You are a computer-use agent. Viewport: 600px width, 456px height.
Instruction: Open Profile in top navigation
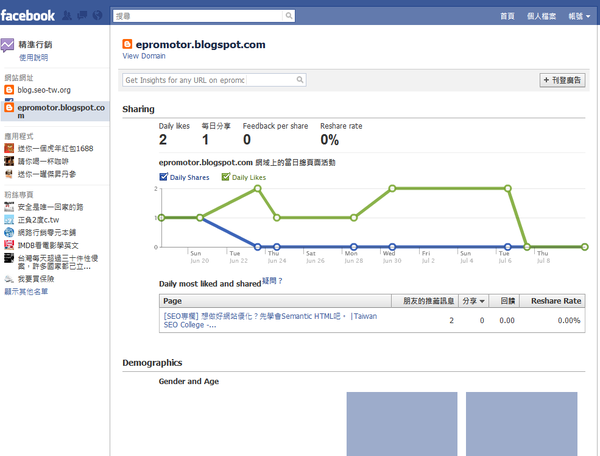pos(541,16)
